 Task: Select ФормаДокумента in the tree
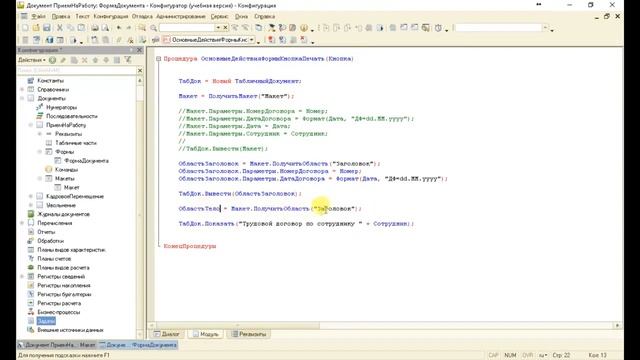tap(86, 161)
